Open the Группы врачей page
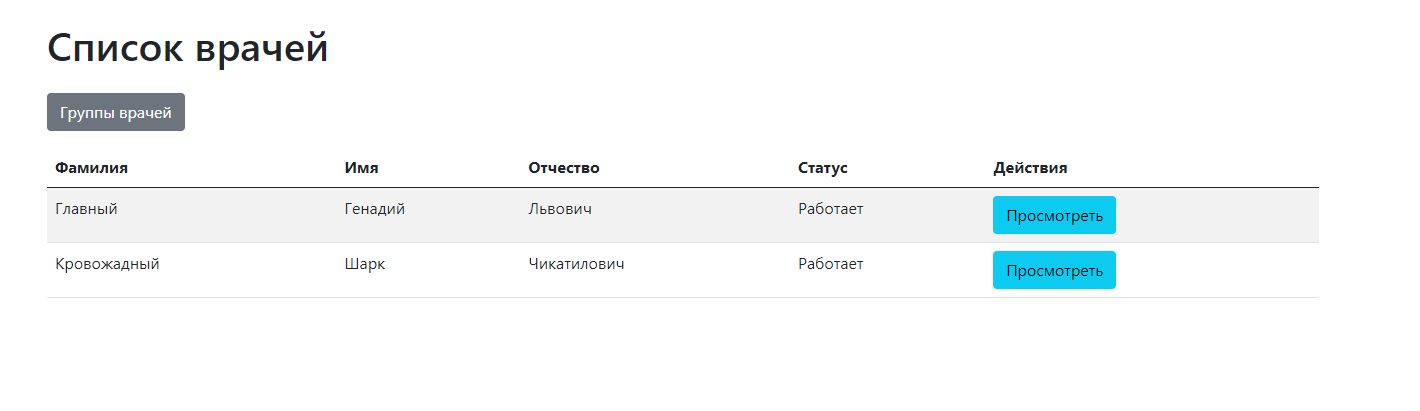The height and width of the screenshot is (411, 1420). tap(115, 112)
